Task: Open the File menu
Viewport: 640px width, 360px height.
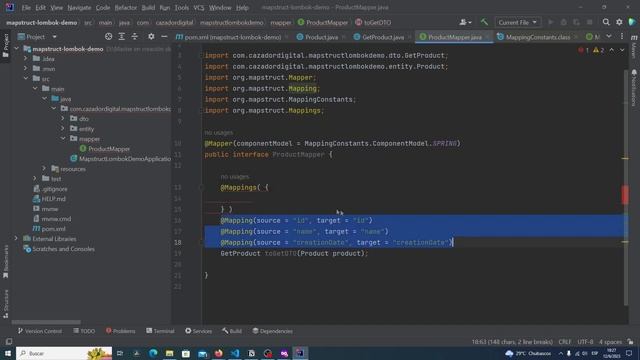Action: (x=26, y=7)
